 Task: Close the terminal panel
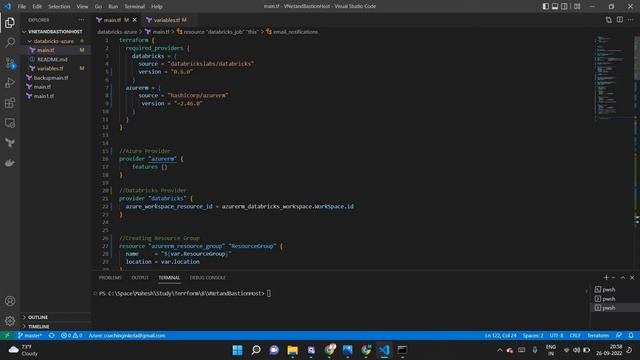(x=632, y=278)
